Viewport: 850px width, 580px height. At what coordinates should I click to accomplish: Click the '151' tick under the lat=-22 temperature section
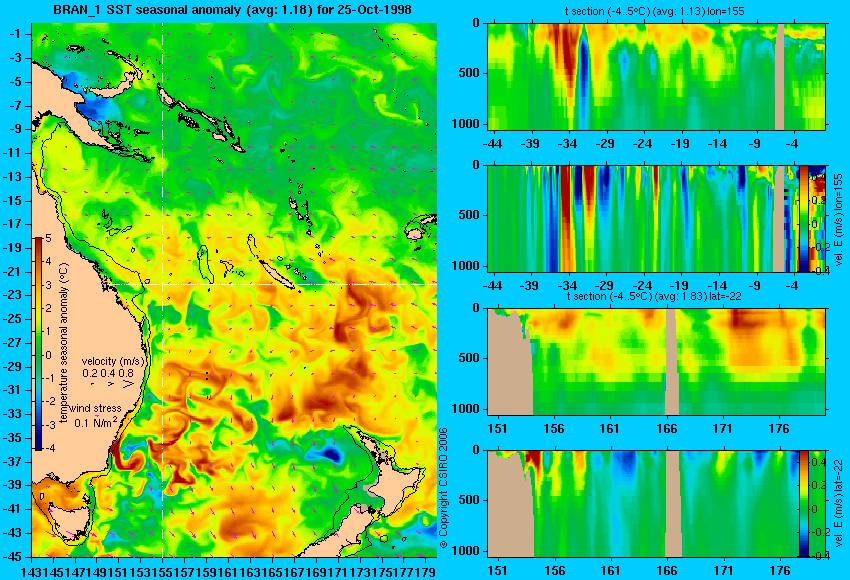[x=497, y=429]
